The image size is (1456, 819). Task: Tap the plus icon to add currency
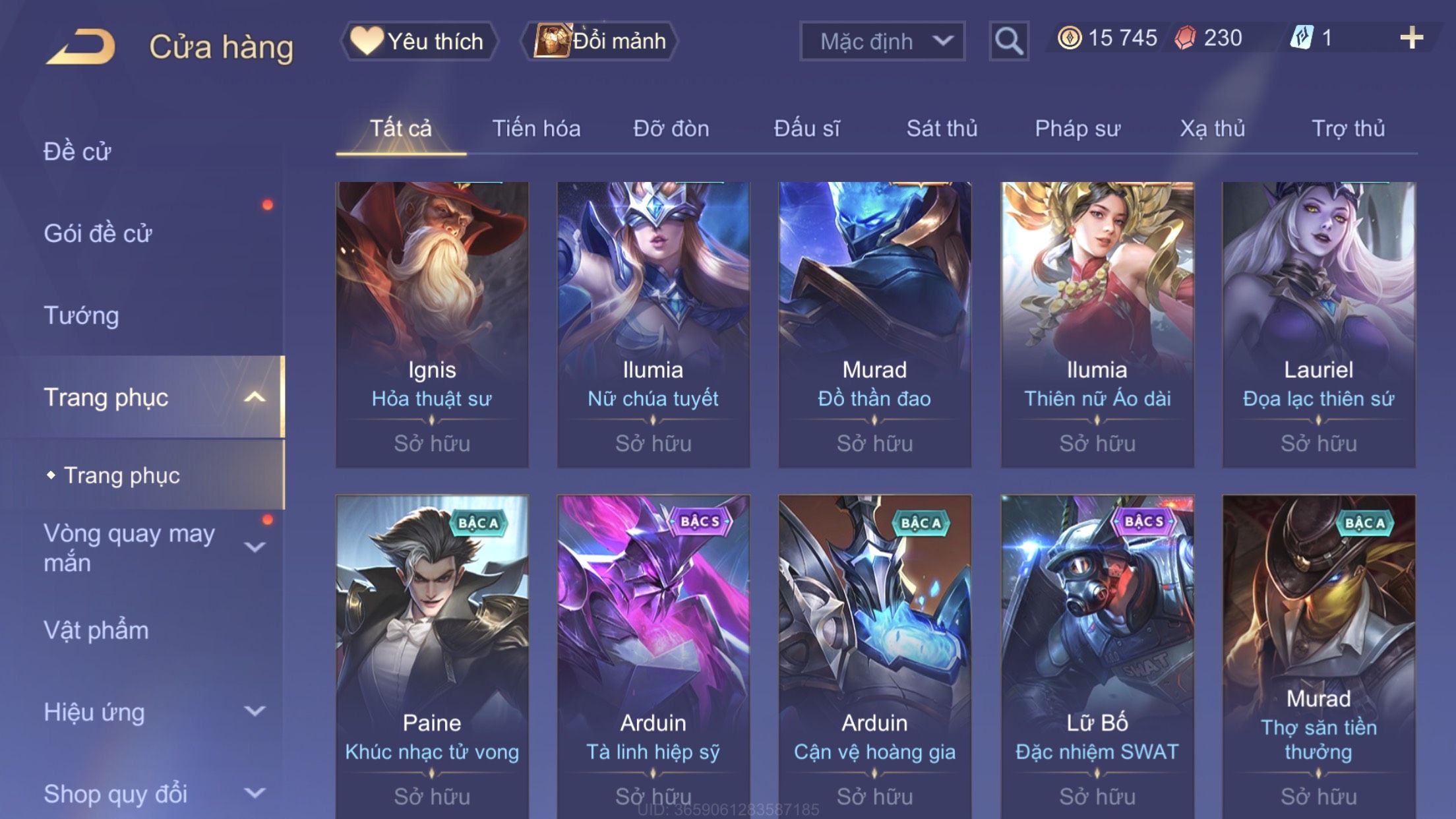point(1411,38)
